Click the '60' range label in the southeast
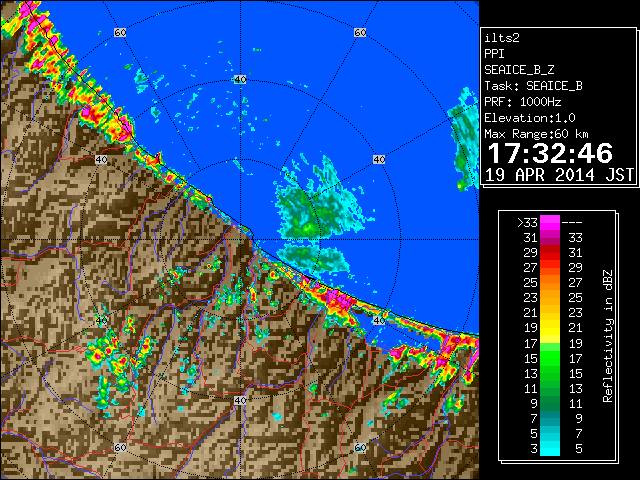 point(360,447)
